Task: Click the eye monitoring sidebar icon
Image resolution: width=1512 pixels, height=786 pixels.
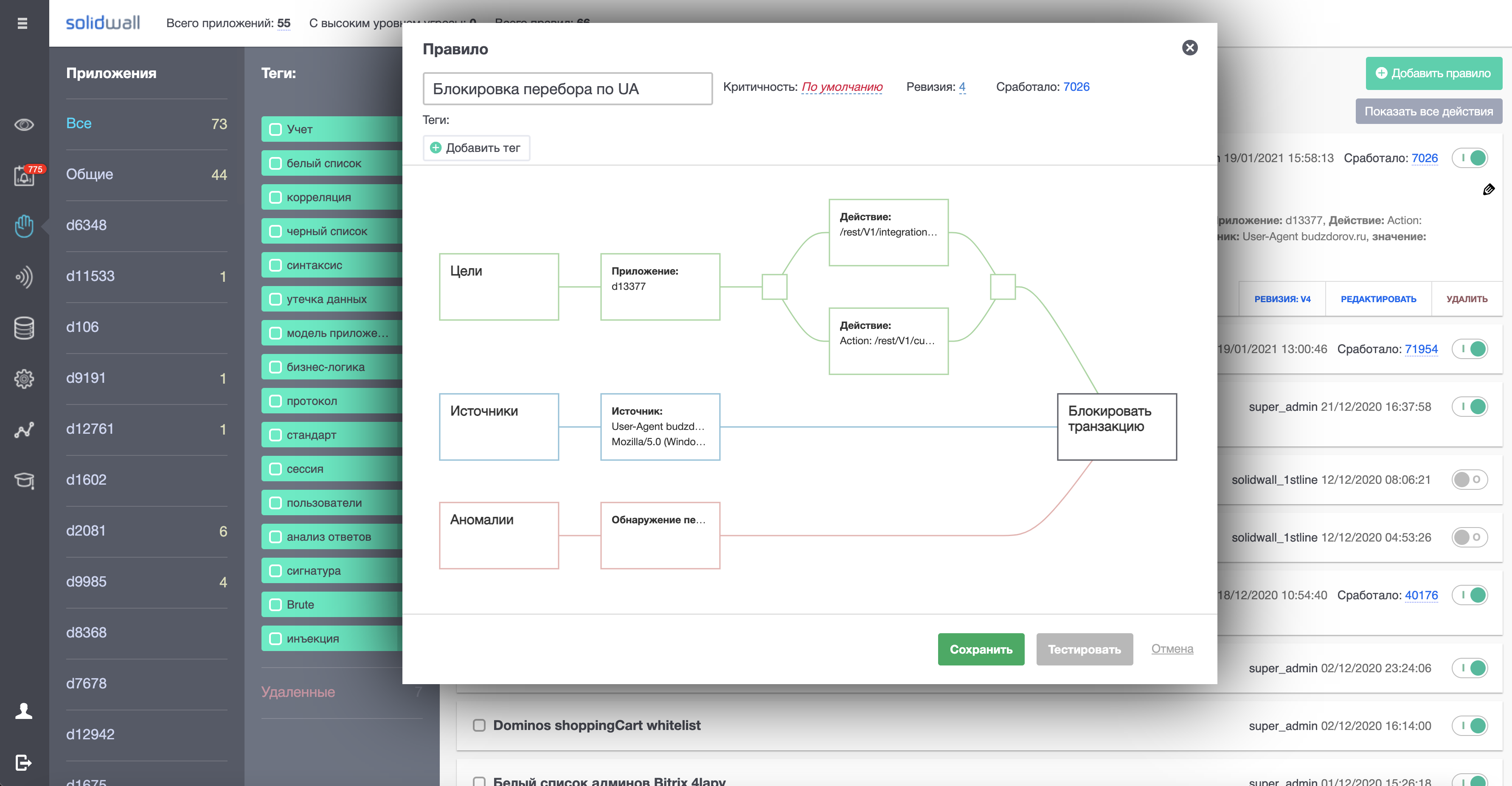Action: tap(24, 125)
